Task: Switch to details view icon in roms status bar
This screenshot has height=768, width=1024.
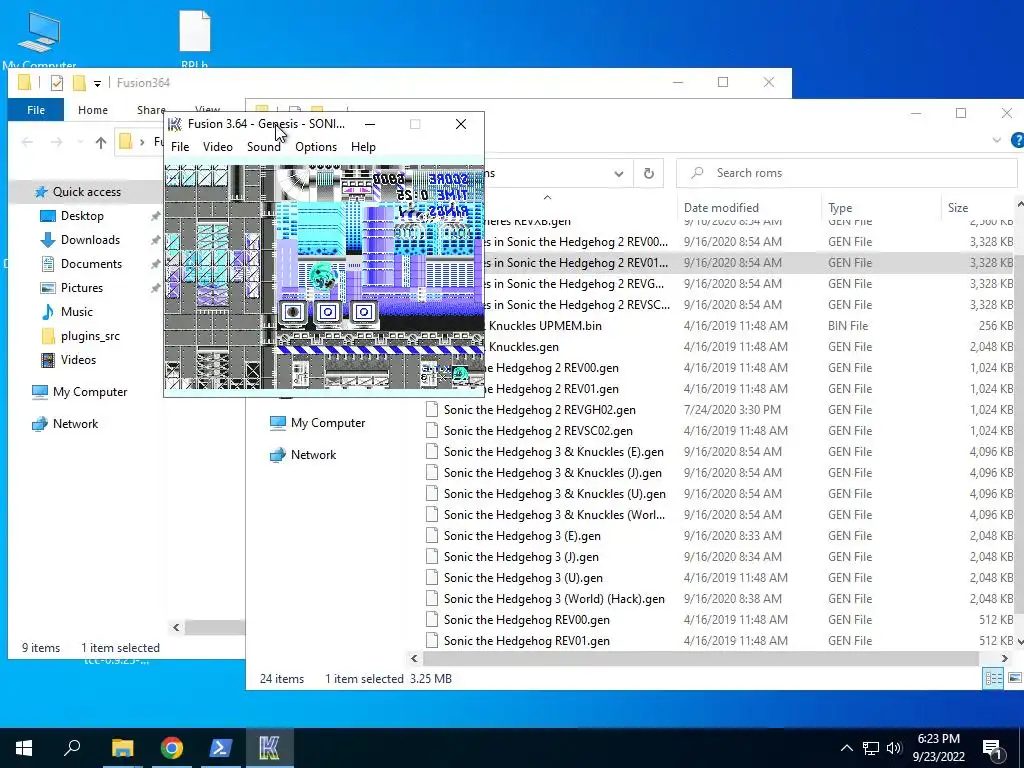Action: 993,679
